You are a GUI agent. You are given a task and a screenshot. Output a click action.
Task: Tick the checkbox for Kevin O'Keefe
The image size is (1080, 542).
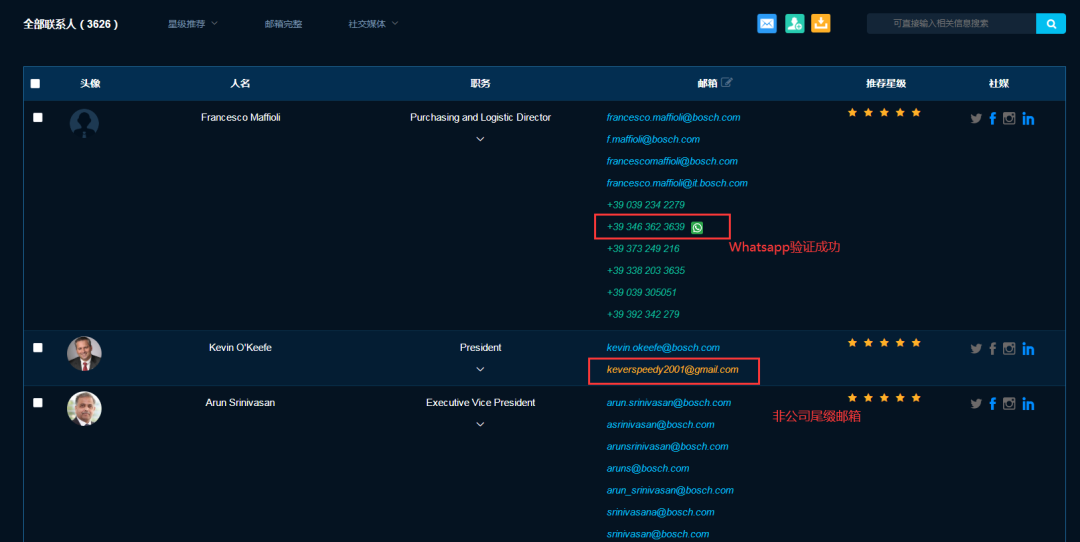(x=38, y=347)
